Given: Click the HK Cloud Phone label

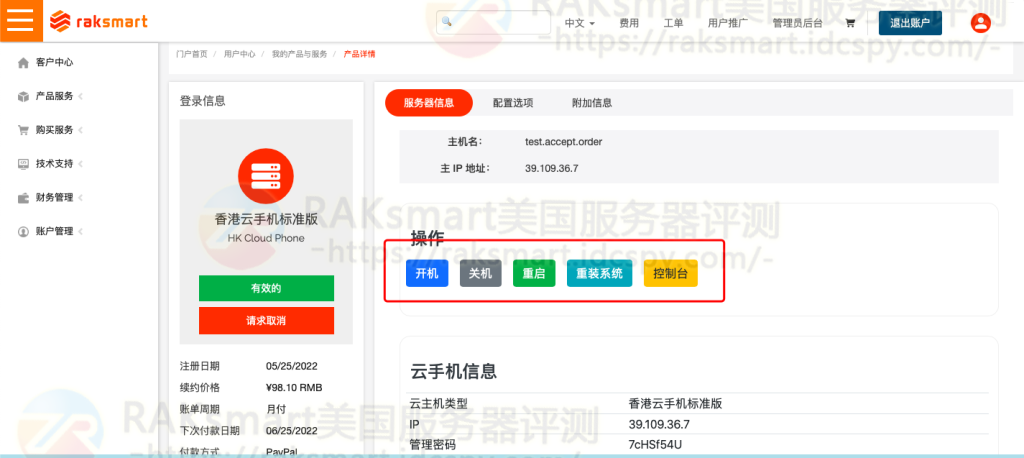Looking at the screenshot, I should 266,238.
